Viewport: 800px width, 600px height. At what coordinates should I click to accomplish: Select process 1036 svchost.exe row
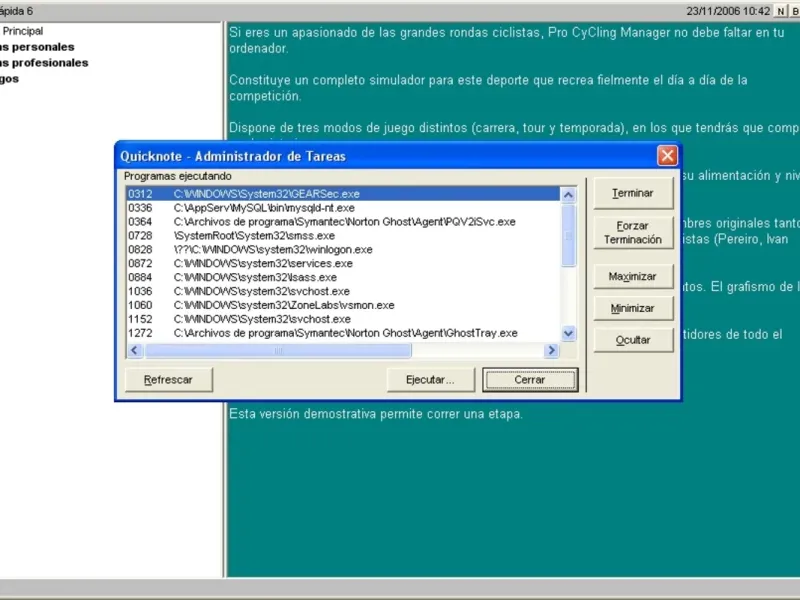pos(343,291)
